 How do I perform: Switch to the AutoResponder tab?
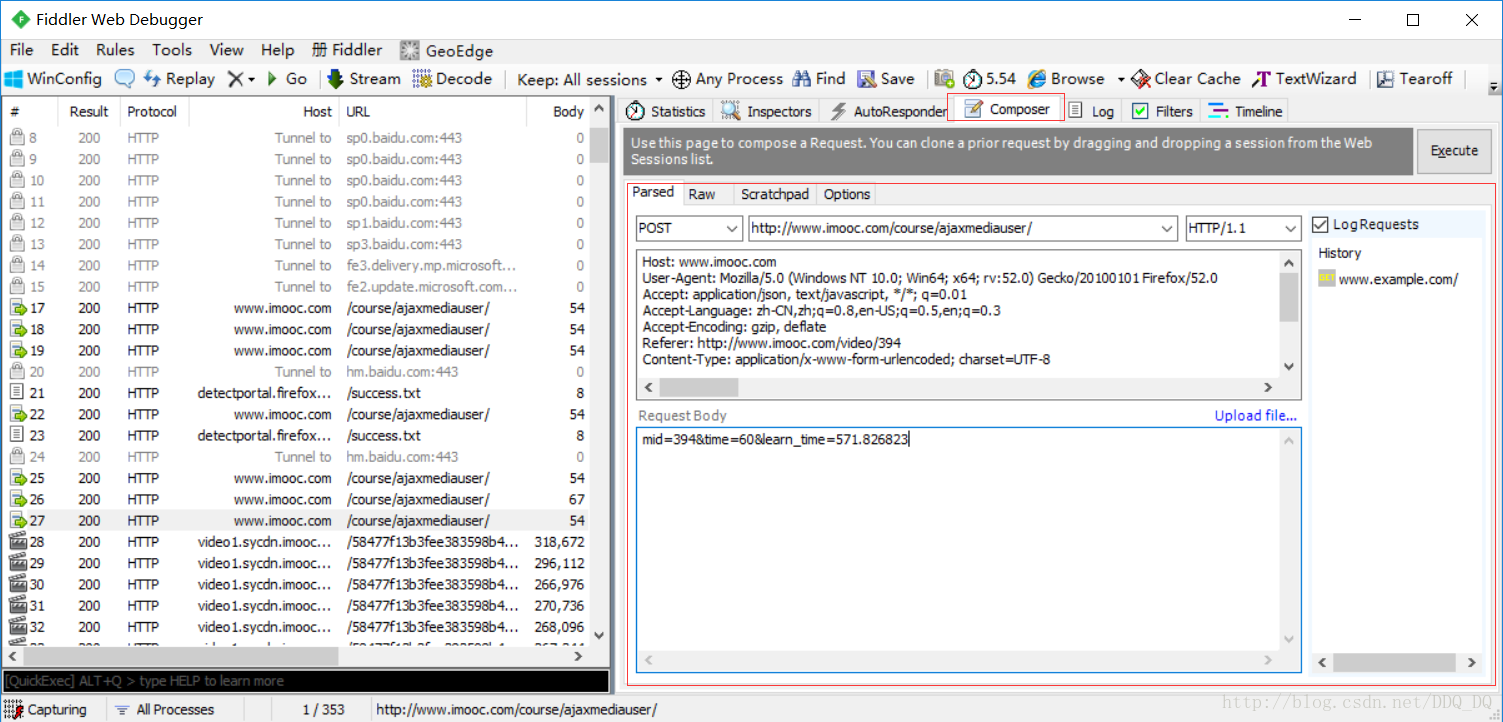point(886,111)
